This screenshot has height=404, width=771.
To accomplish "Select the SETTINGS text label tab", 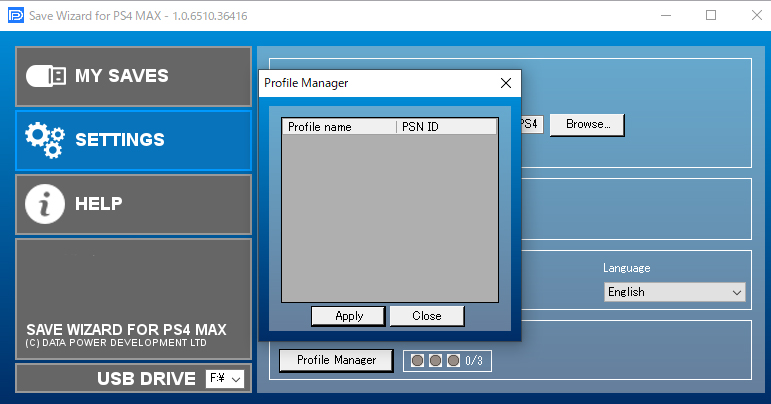I will point(120,140).
